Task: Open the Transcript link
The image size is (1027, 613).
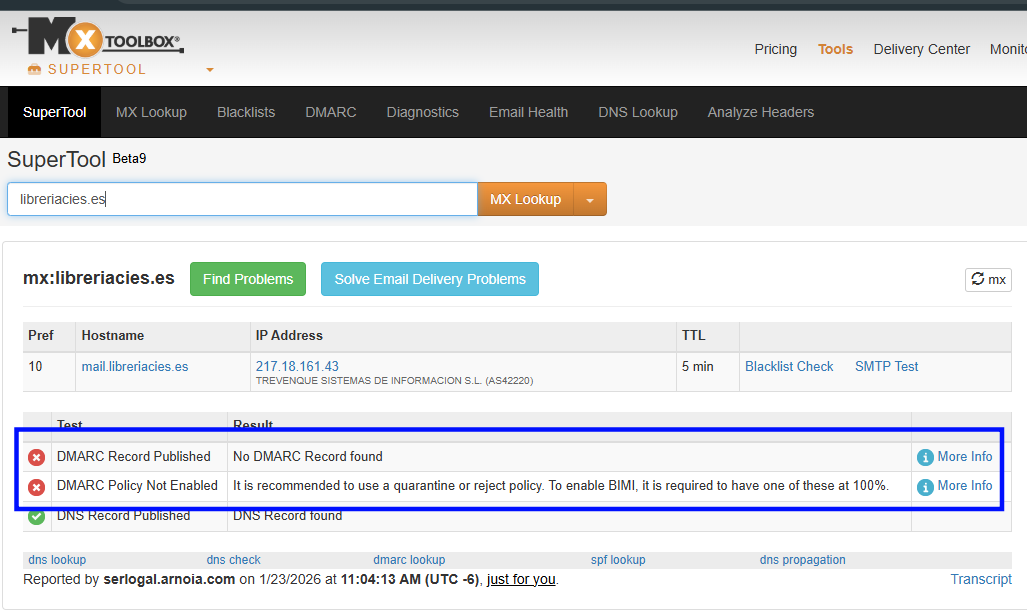Action: [980, 580]
